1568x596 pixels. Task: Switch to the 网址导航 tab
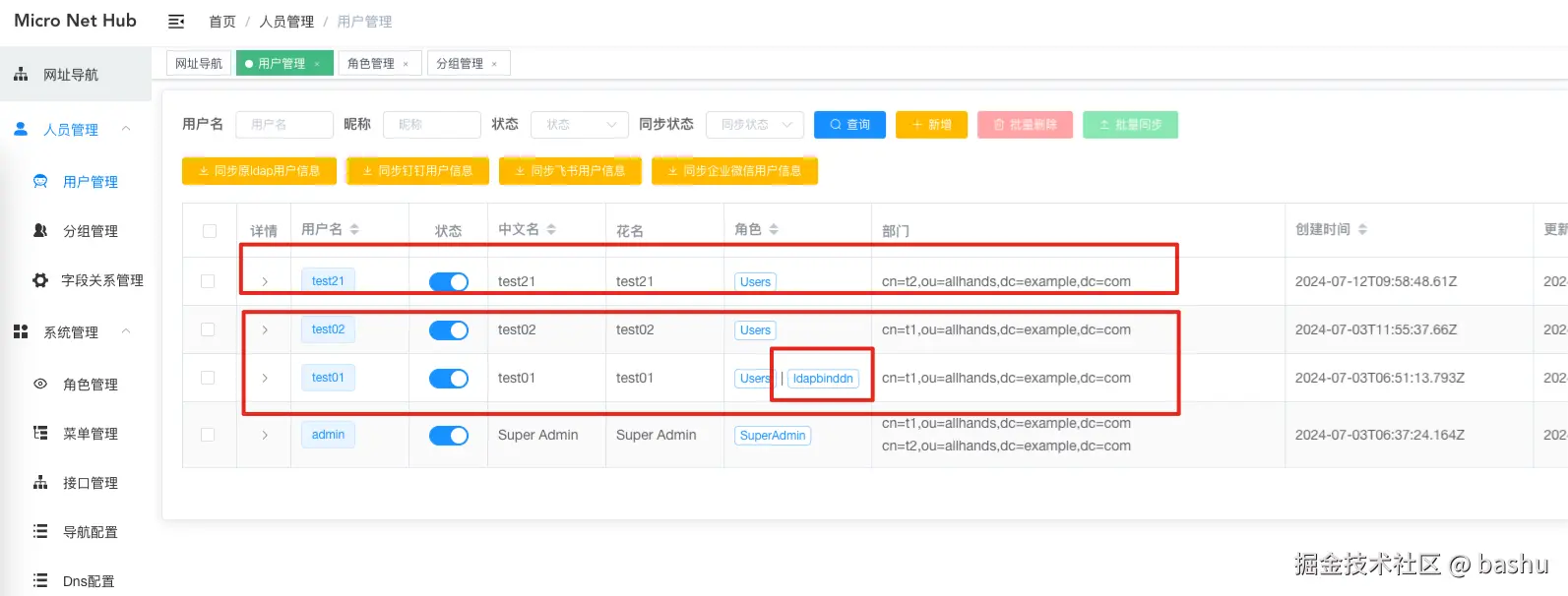(x=199, y=64)
